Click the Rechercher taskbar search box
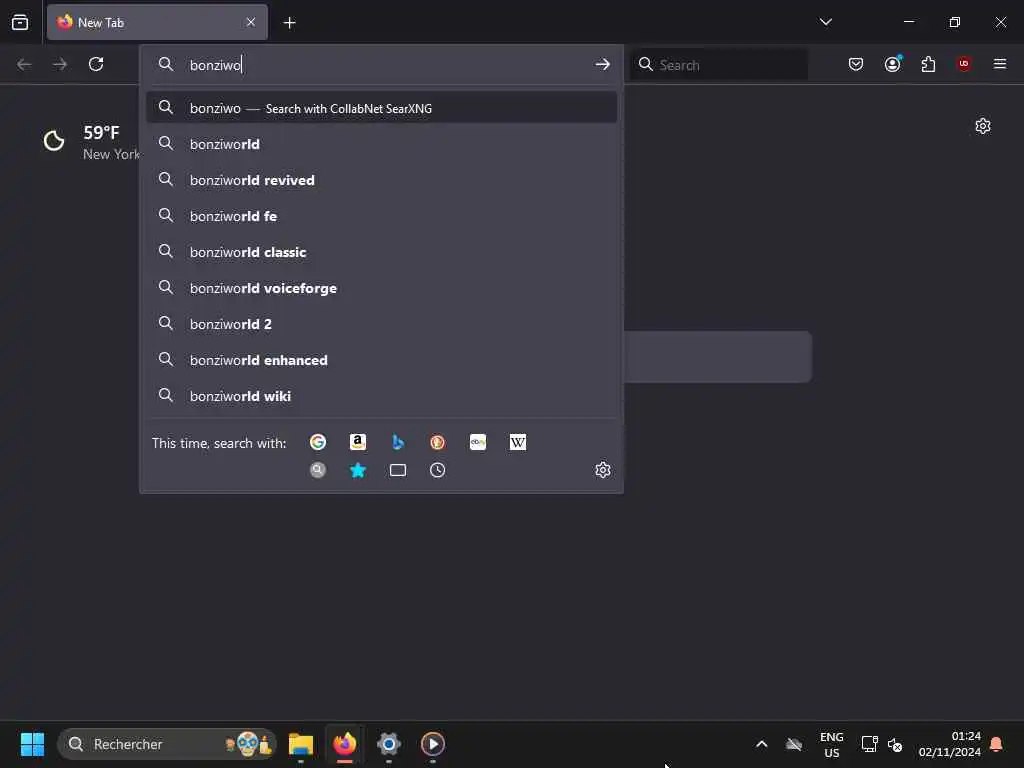The height and width of the screenshot is (768, 1024). 167,744
